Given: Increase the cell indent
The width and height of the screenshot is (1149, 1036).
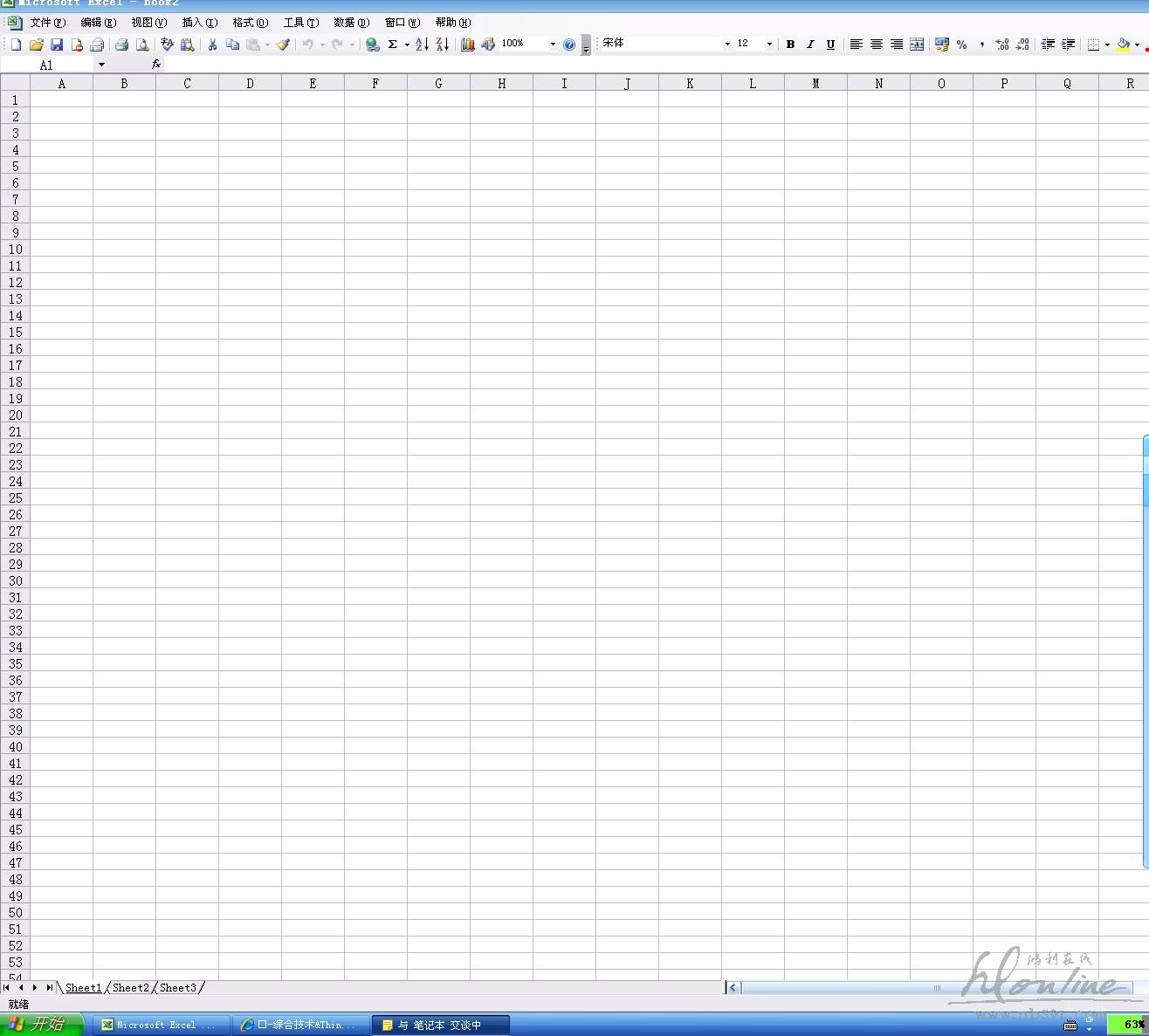Looking at the screenshot, I should click(x=1068, y=45).
